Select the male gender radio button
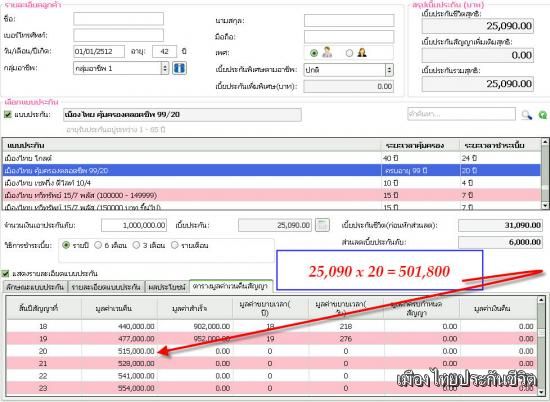550x402 pixels. pyautogui.click(x=314, y=53)
